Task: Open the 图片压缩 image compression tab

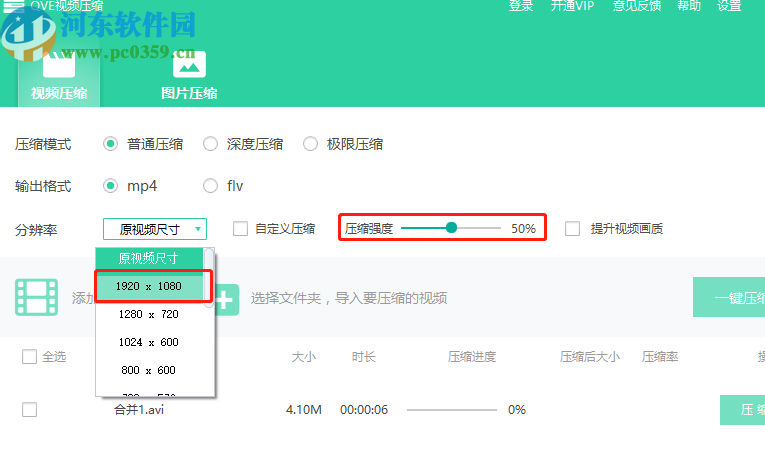Action: coord(189,76)
